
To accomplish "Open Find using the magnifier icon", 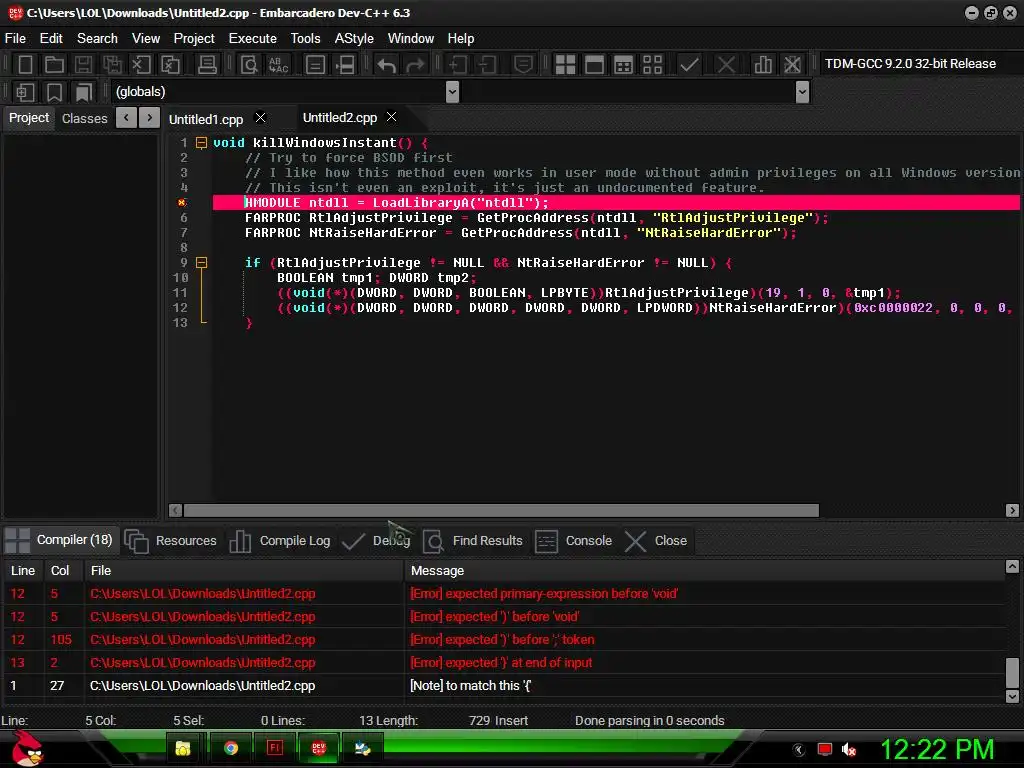I will (249, 64).
